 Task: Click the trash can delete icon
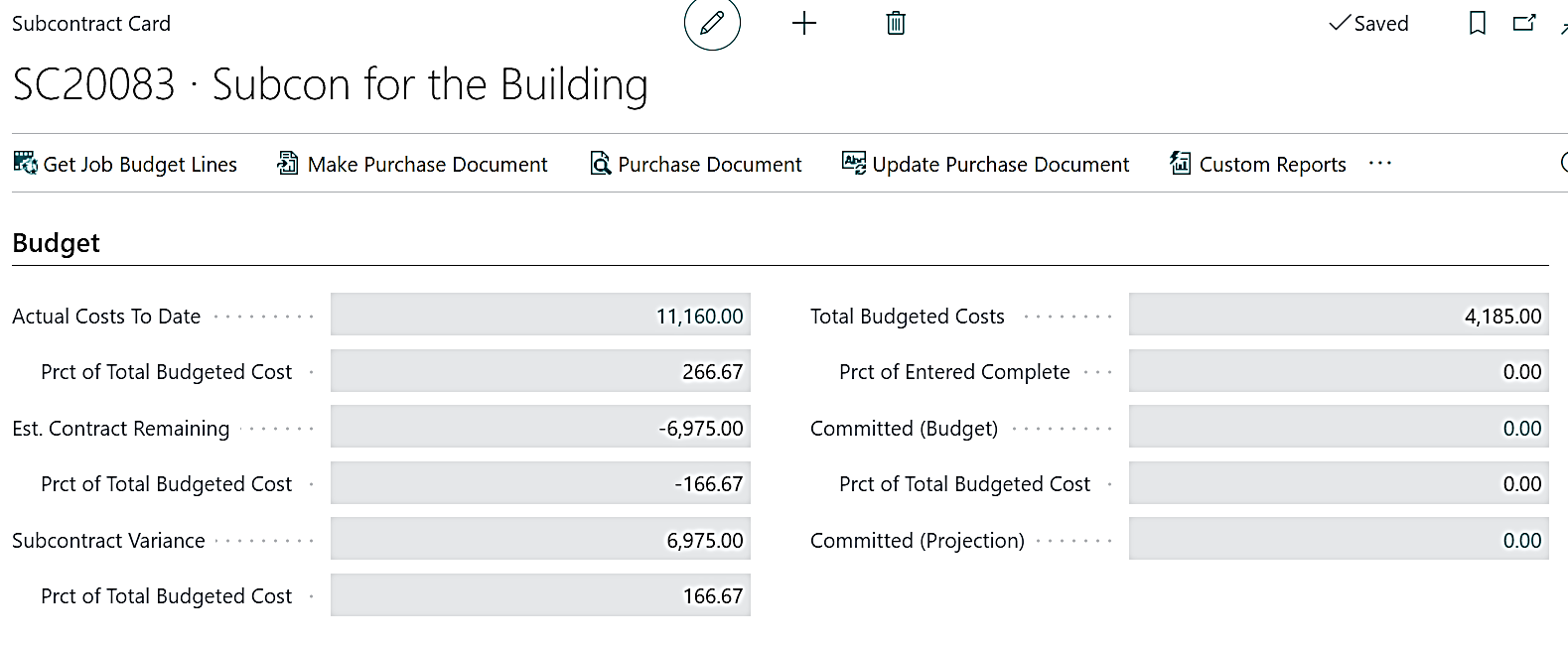pyautogui.click(x=896, y=24)
